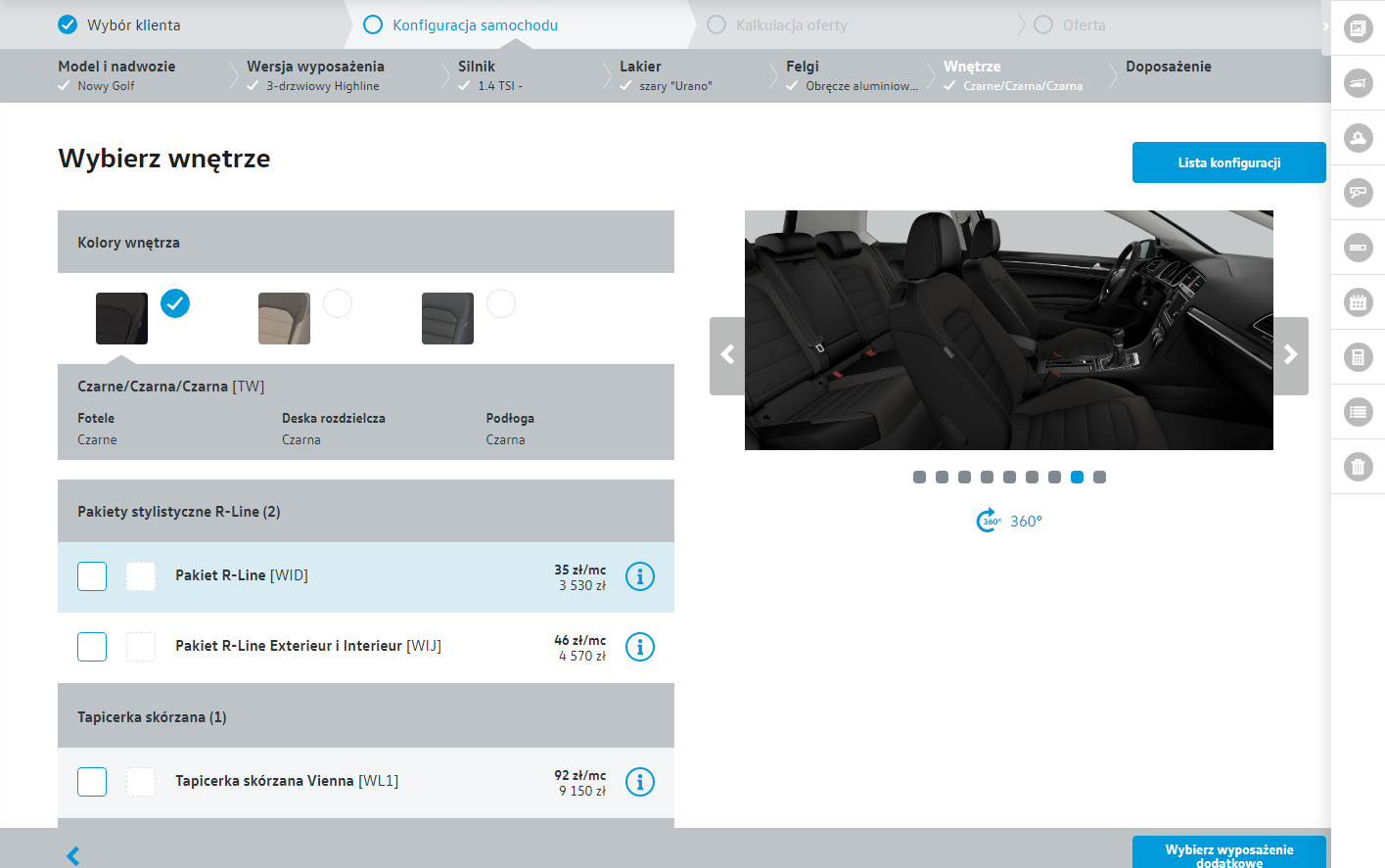Tick Pakiet R-Line Exterieur i Interieur checkbox
Viewport: 1385px width, 868px height.
(92, 647)
